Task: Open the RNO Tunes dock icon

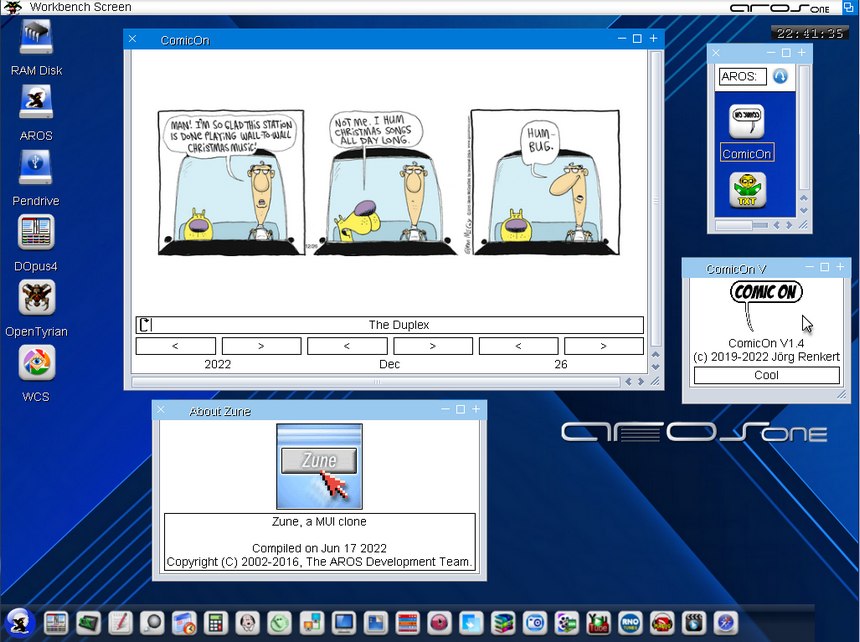Action: [x=630, y=622]
